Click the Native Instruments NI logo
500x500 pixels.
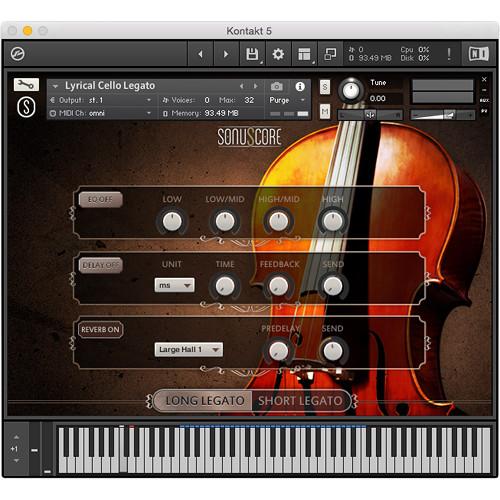point(479,54)
